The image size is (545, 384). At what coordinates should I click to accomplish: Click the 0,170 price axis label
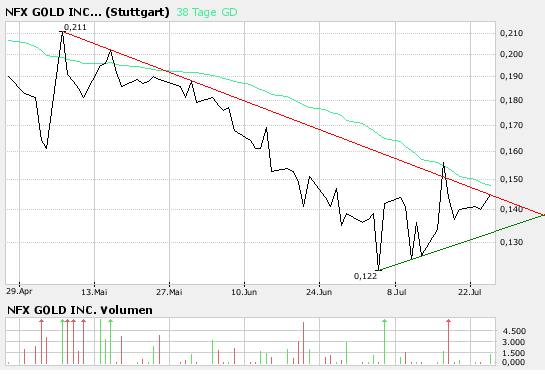[511, 125]
